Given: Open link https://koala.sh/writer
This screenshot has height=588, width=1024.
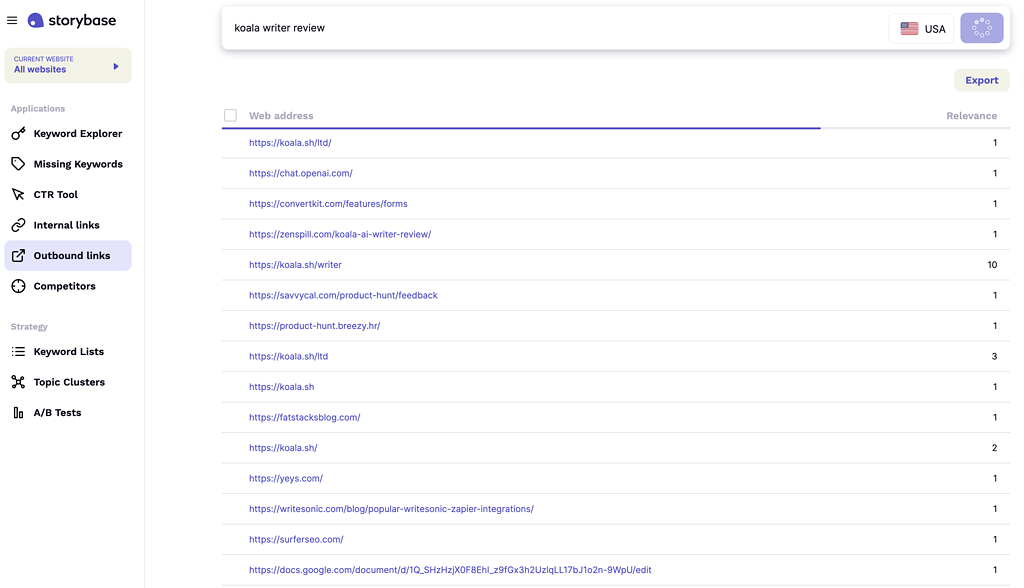Looking at the screenshot, I should 295,265.
